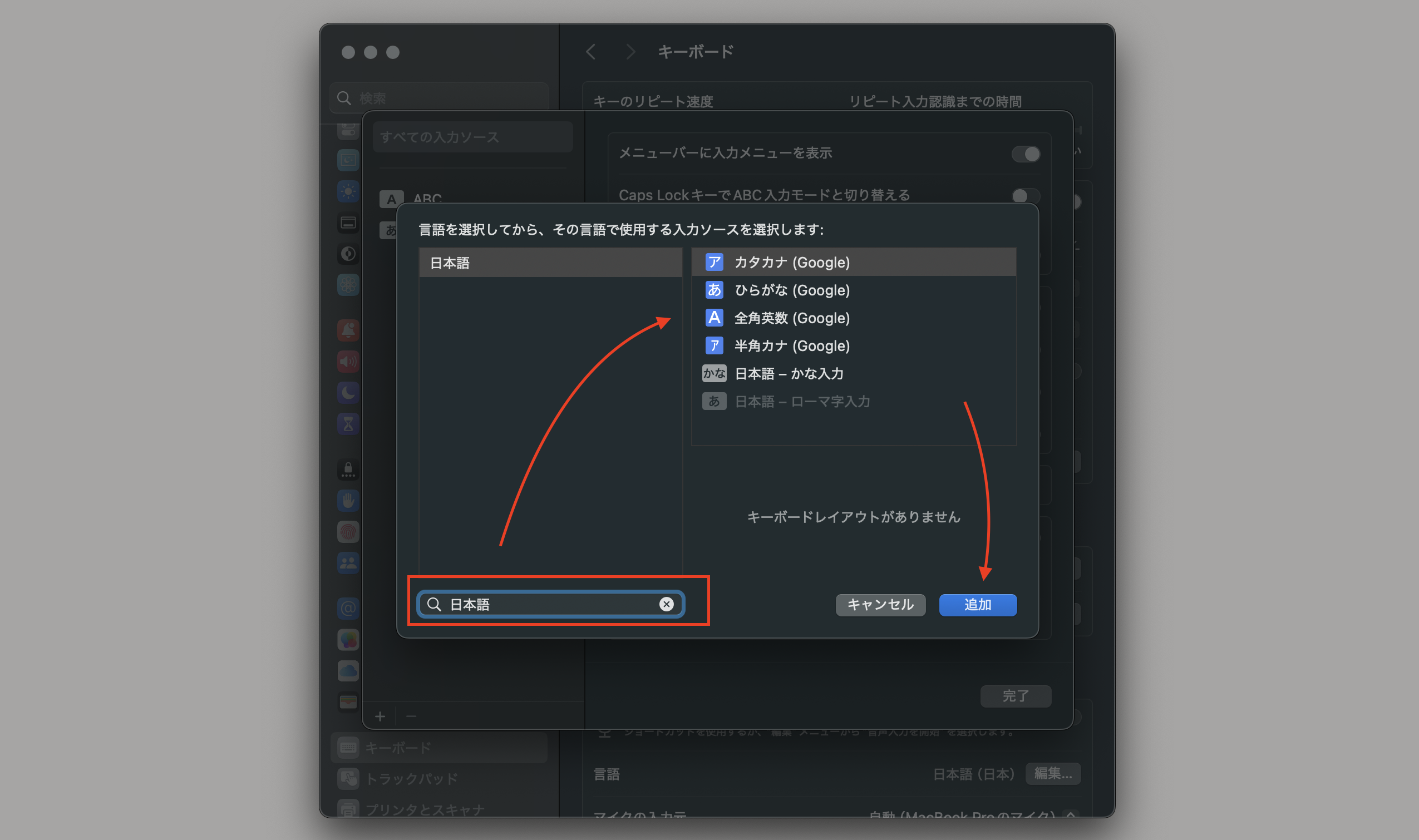Select キーボード in sidebar

[439, 748]
